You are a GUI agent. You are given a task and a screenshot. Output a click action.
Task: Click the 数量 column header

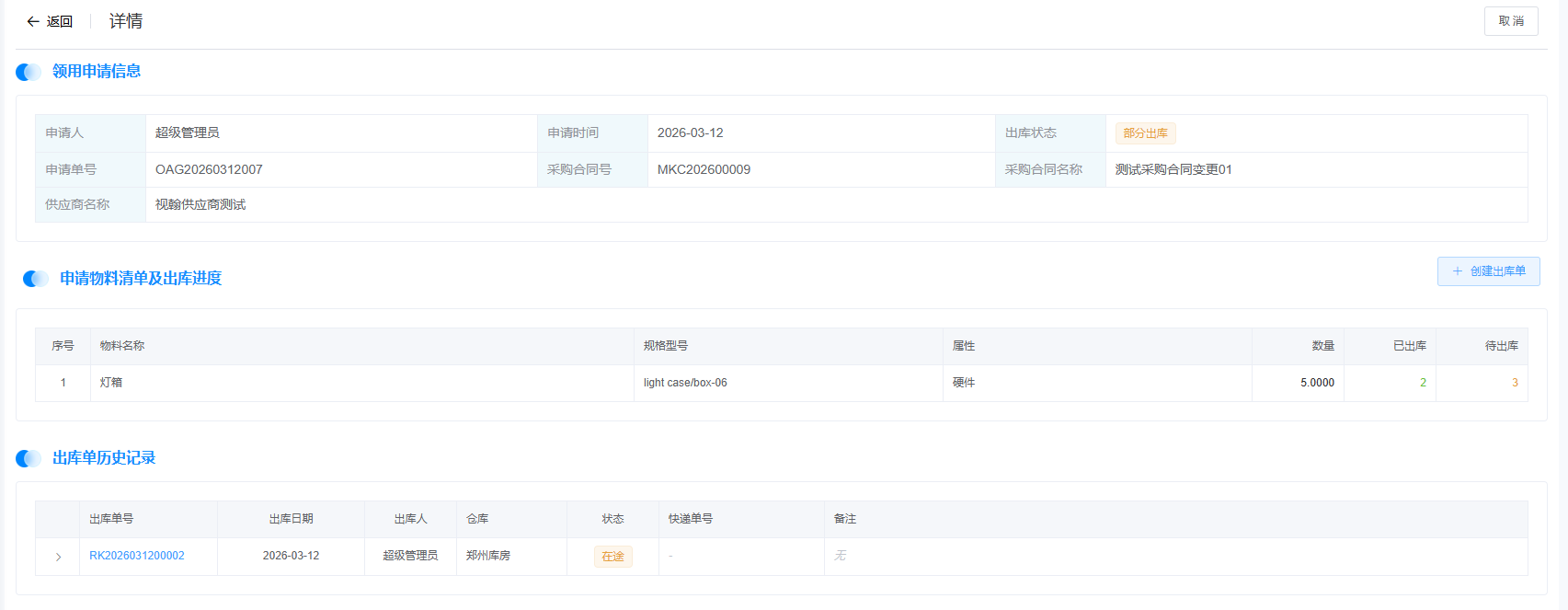pyautogui.click(x=1322, y=346)
